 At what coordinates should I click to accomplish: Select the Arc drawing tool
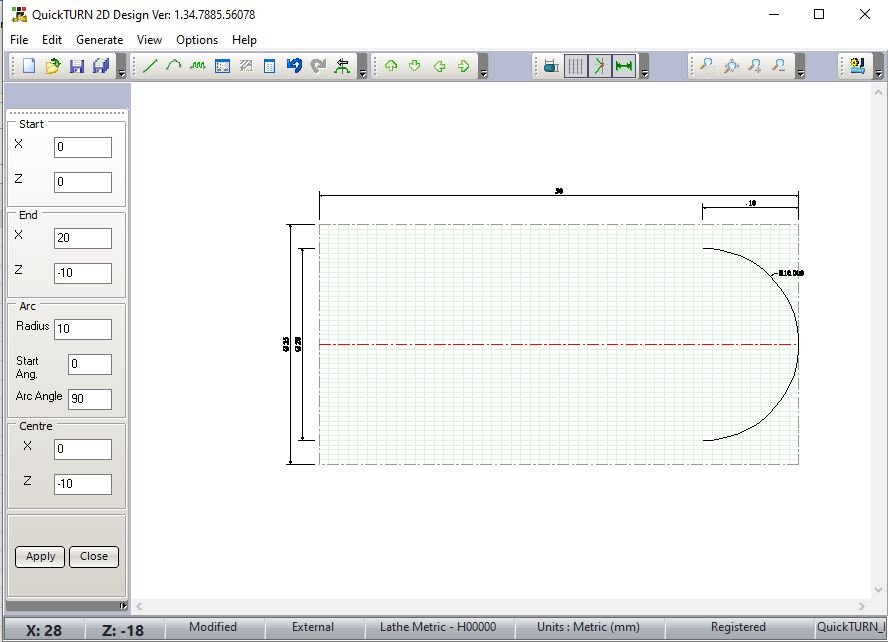coord(174,66)
